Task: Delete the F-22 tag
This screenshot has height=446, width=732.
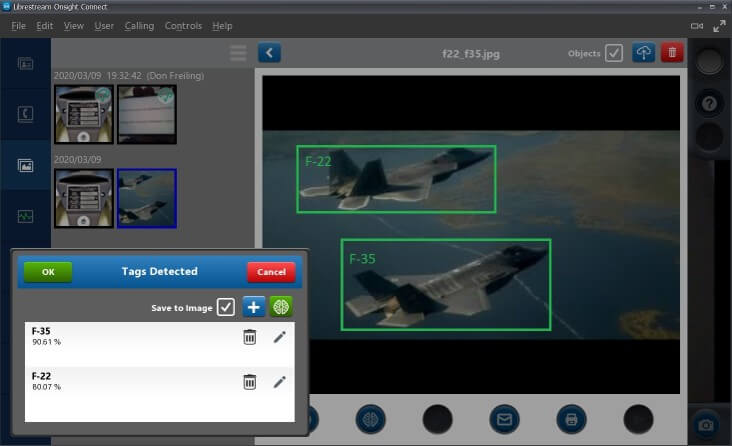Action: (250, 382)
